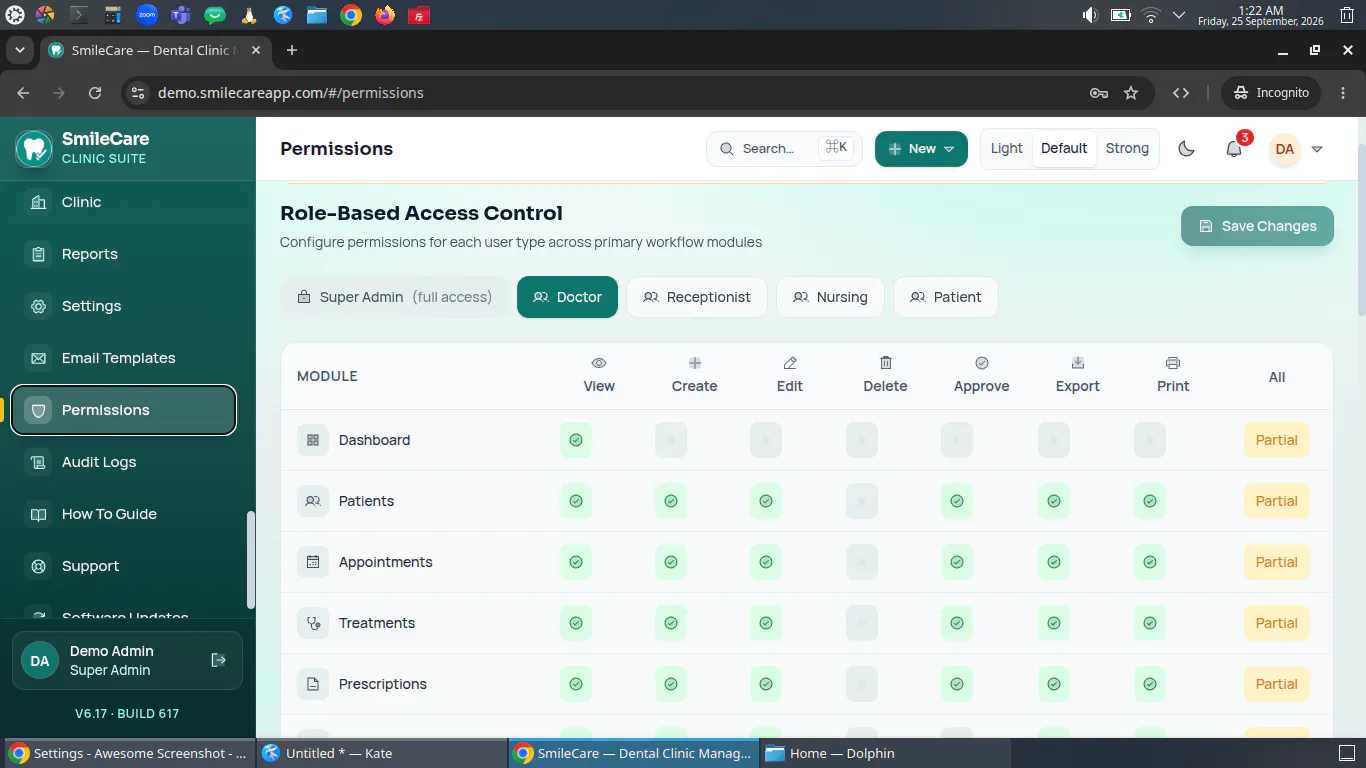The height and width of the screenshot is (768, 1366).
Task: Toggle Edit permission for Treatments
Action: coord(766,623)
